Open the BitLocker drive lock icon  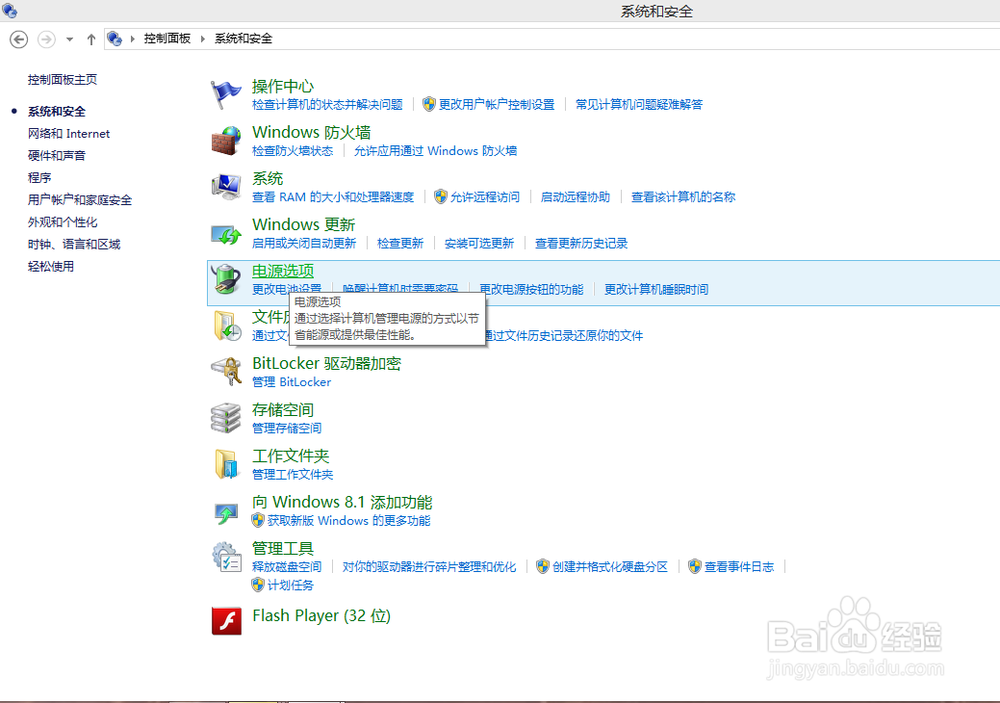click(226, 372)
